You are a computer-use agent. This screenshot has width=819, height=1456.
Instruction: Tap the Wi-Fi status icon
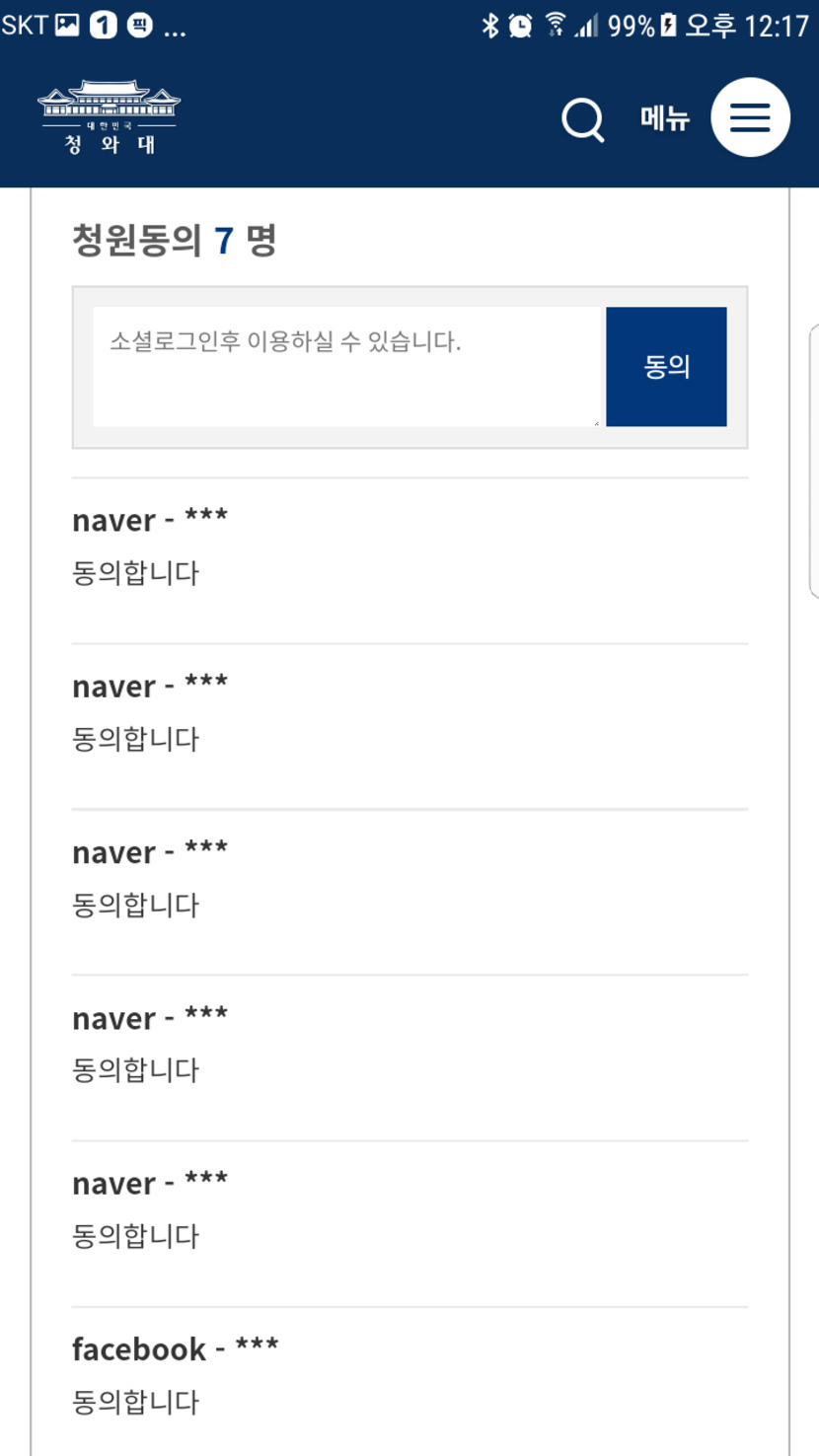[556, 25]
